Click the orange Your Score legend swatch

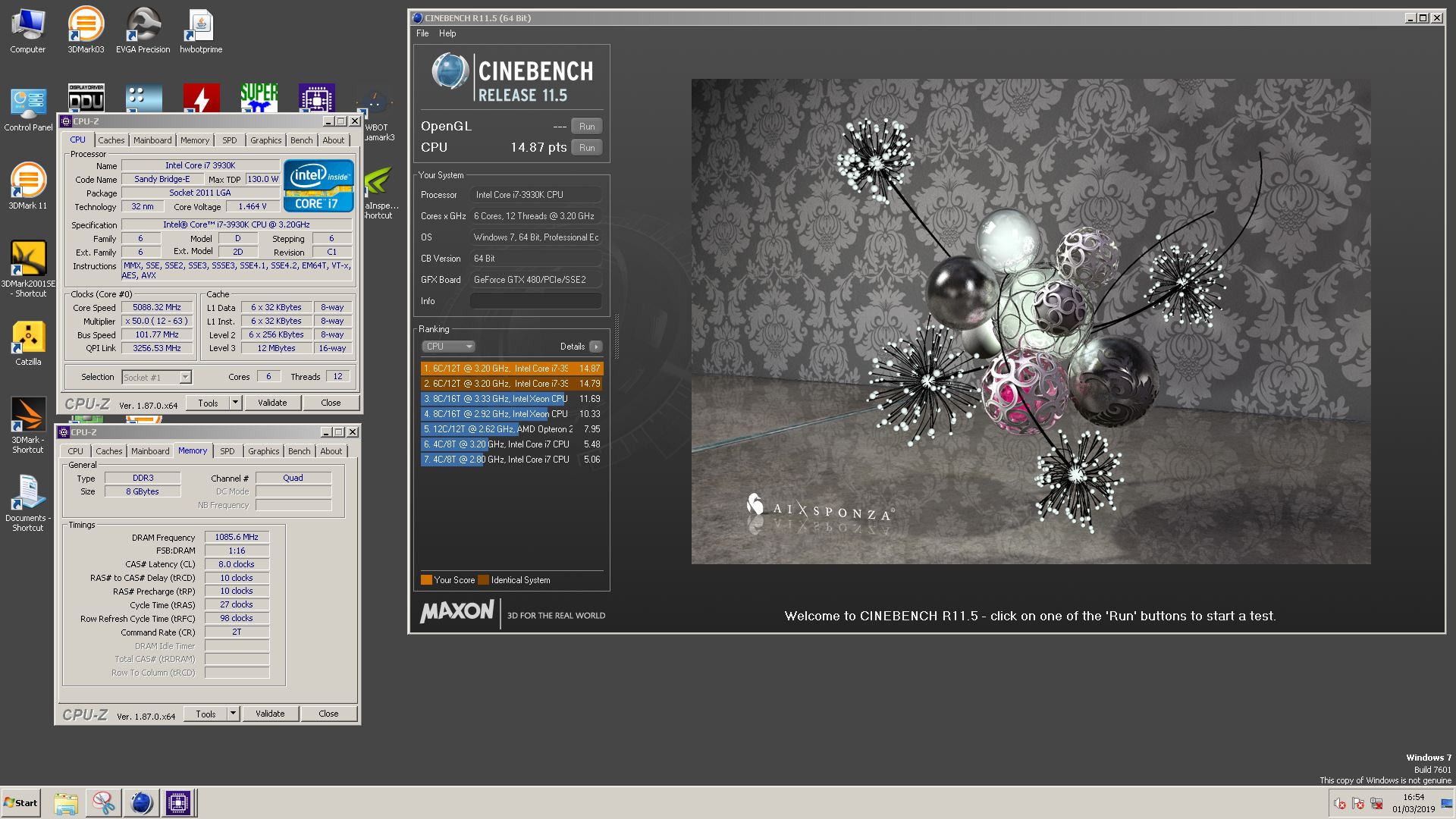(x=426, y=580)
